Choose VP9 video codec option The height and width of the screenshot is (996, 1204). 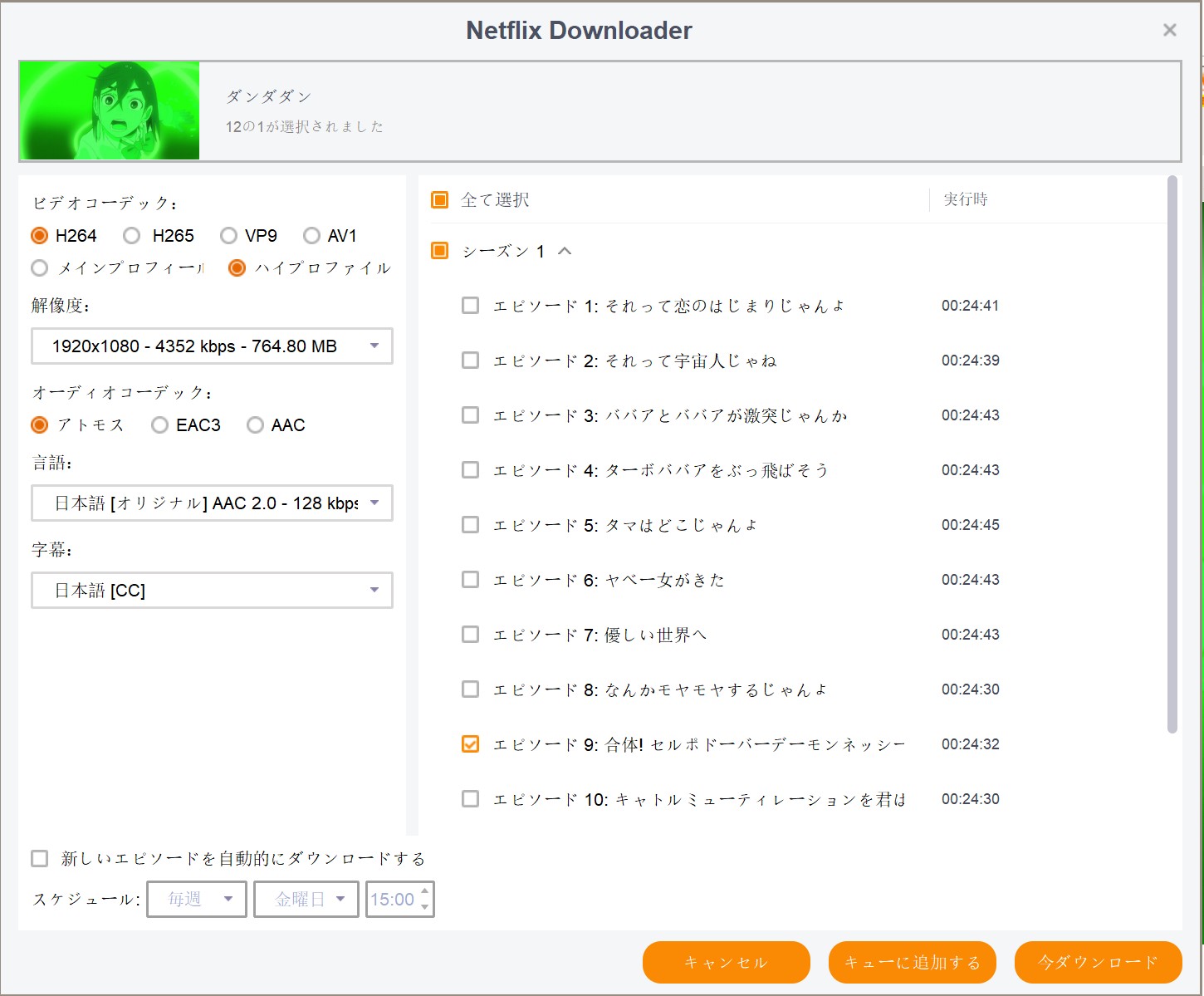point(228,236)
